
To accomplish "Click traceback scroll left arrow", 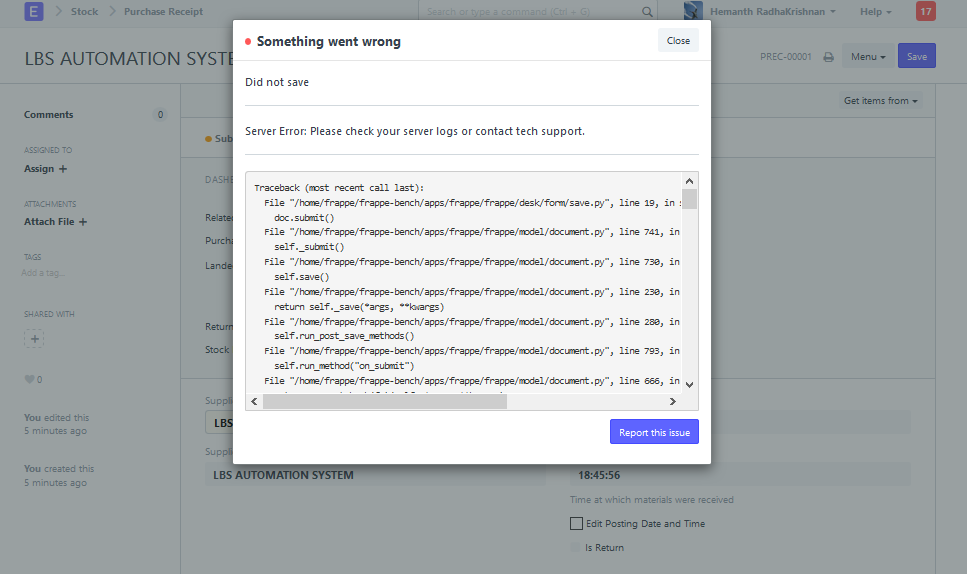I will tap(254, 401).
